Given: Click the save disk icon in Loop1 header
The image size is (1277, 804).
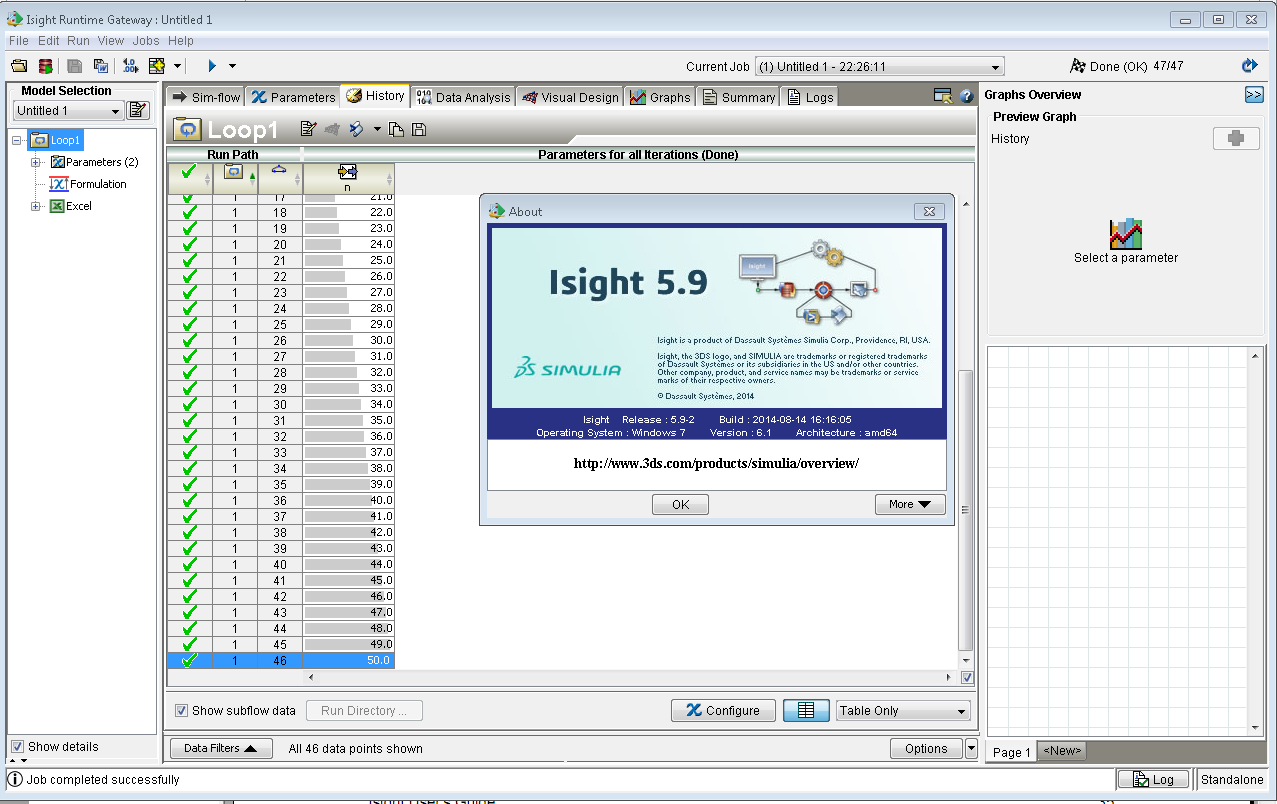Looking at the screenshot, I should [x=419, y=129].
